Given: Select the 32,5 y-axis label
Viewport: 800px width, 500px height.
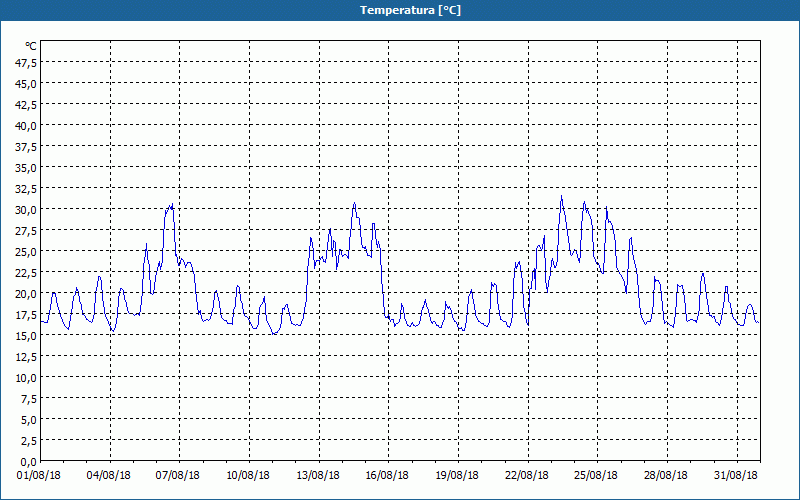Looking at the screenshot, I should pyautogui.click(x=26, y=189).
